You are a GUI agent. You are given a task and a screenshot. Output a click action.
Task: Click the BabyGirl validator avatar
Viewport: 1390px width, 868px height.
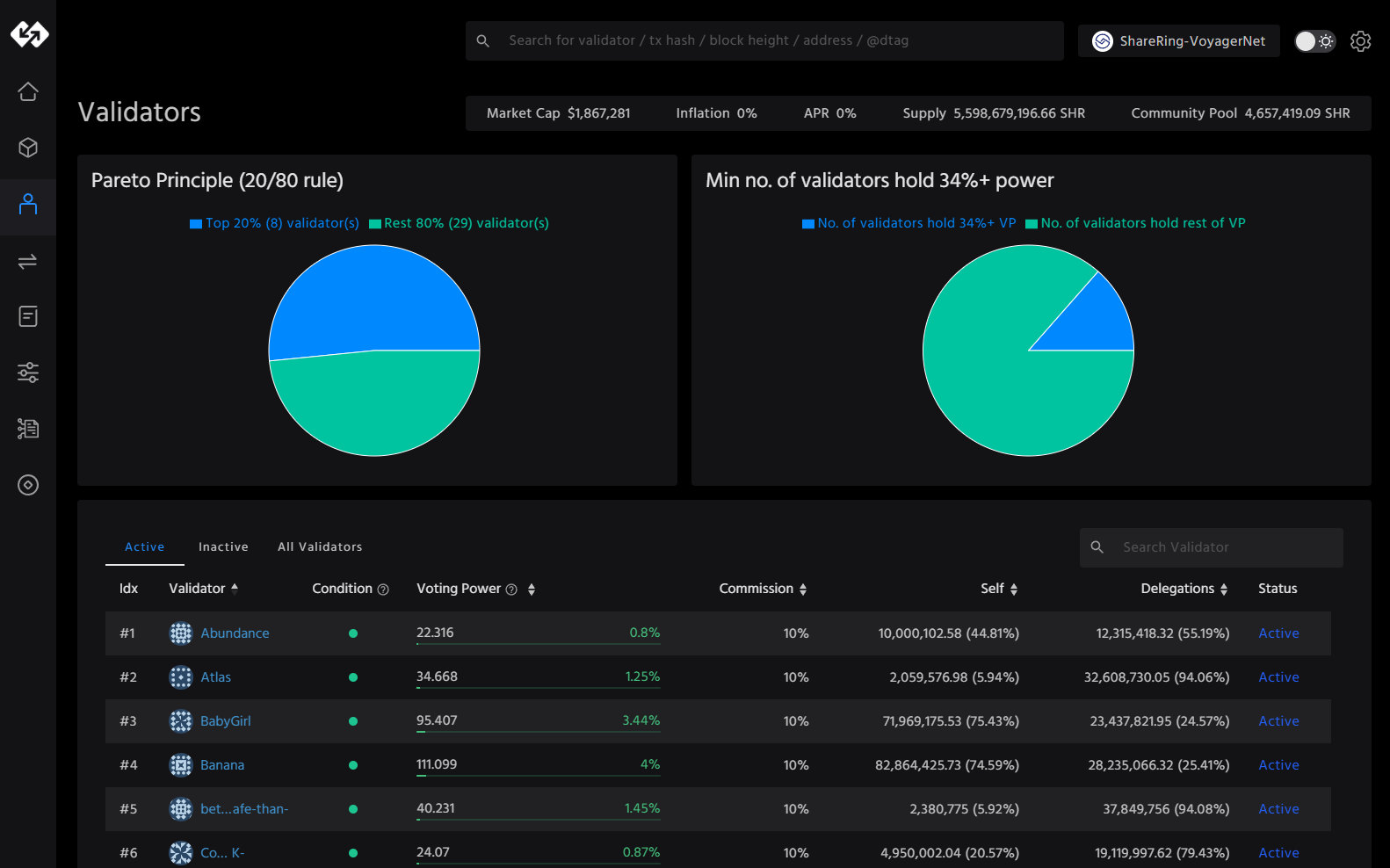coord(181,721)
